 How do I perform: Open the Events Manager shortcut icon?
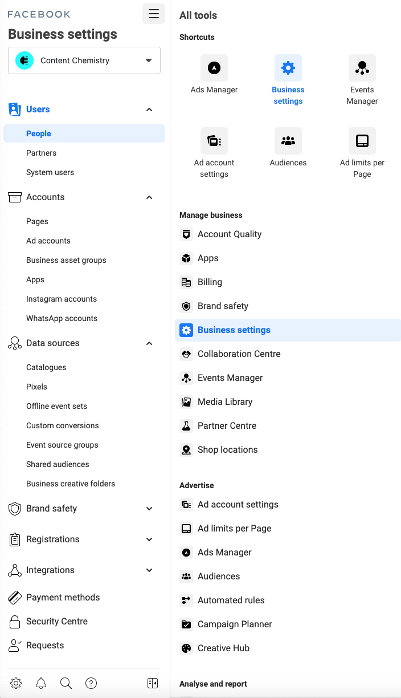[x=362, y=68]
